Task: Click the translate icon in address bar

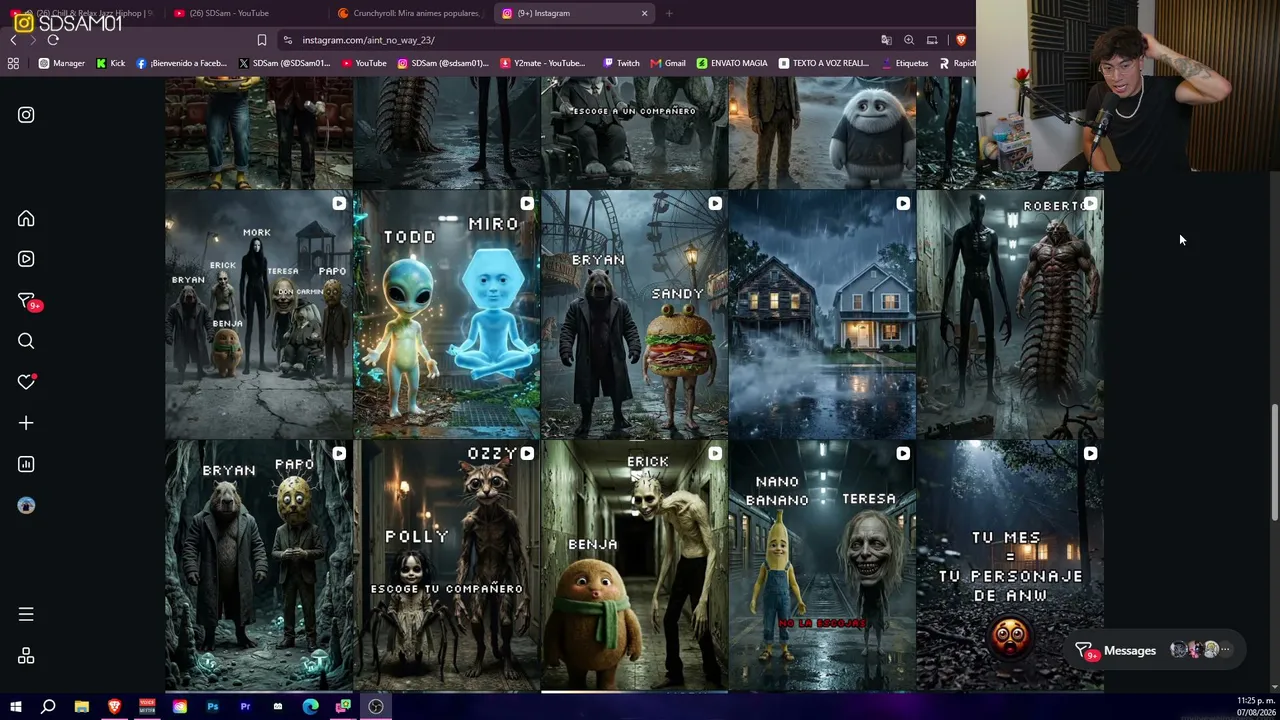Action: pyautogui.click(x=886, y=40)
